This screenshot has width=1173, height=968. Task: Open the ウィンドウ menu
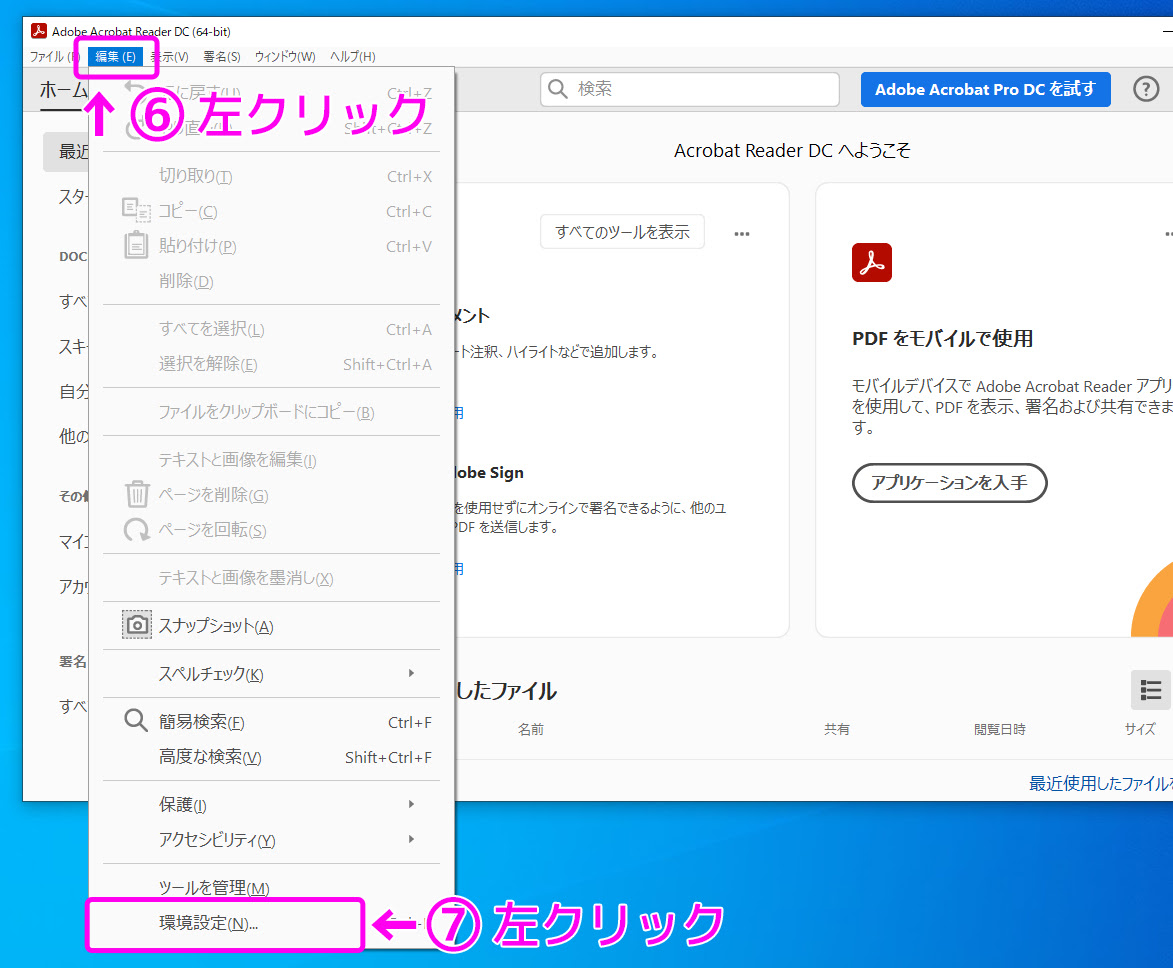(284, 57)
